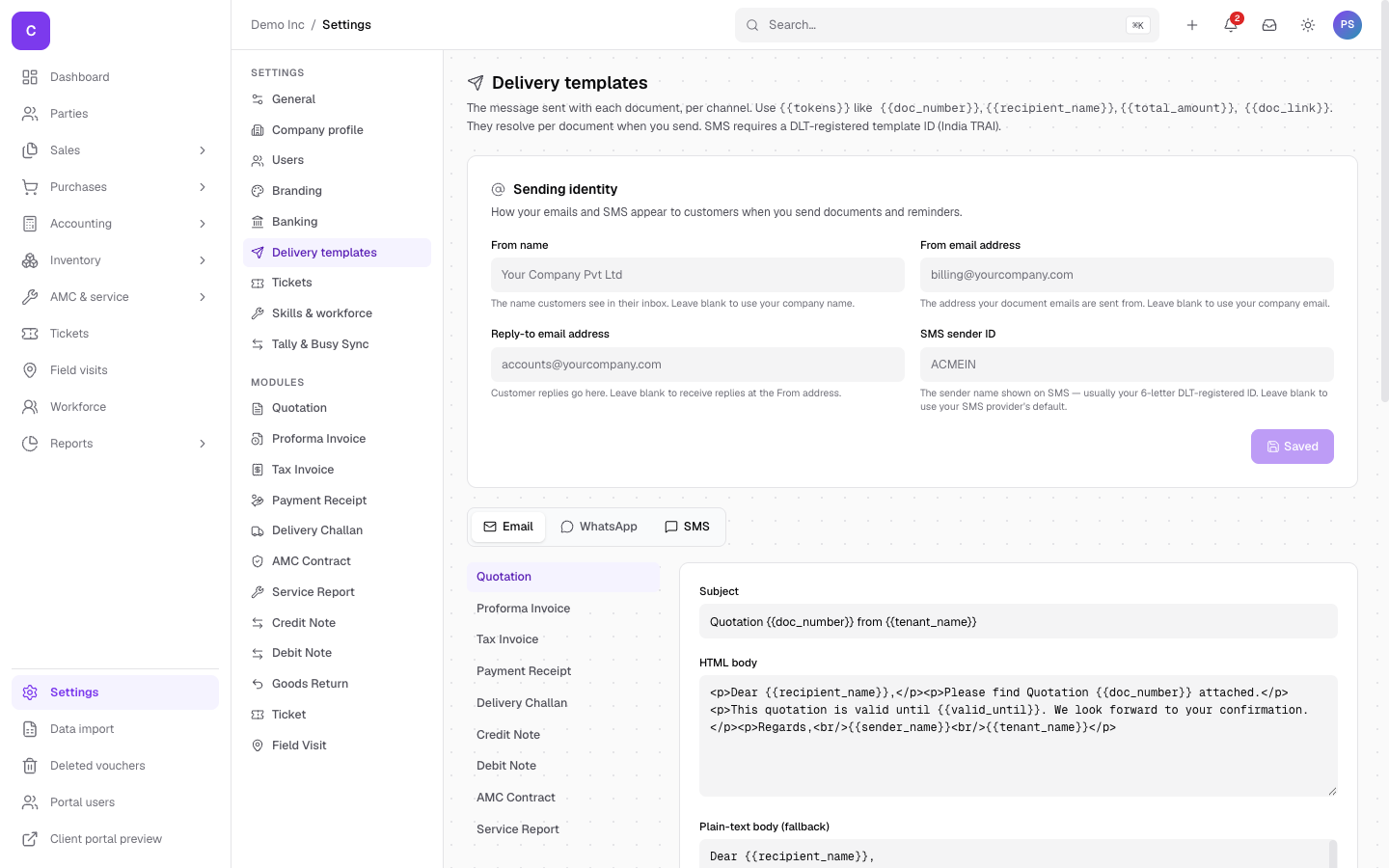Image resolution: width=1389 pixels, height=868 pixels.
Task: Open the Tickets item in main sidebar
Action: point(115,334)
